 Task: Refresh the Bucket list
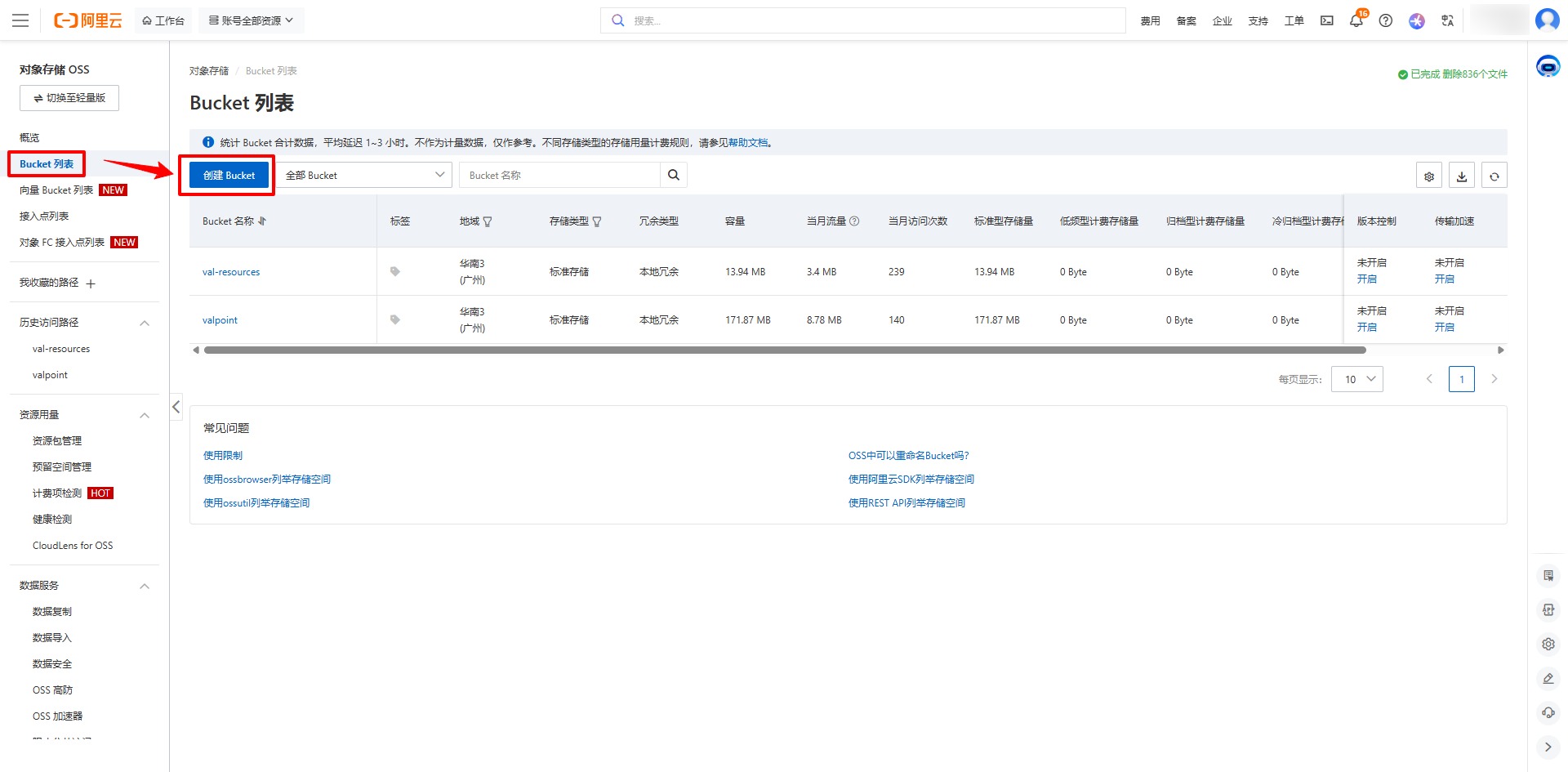[x=1494, y=176]
